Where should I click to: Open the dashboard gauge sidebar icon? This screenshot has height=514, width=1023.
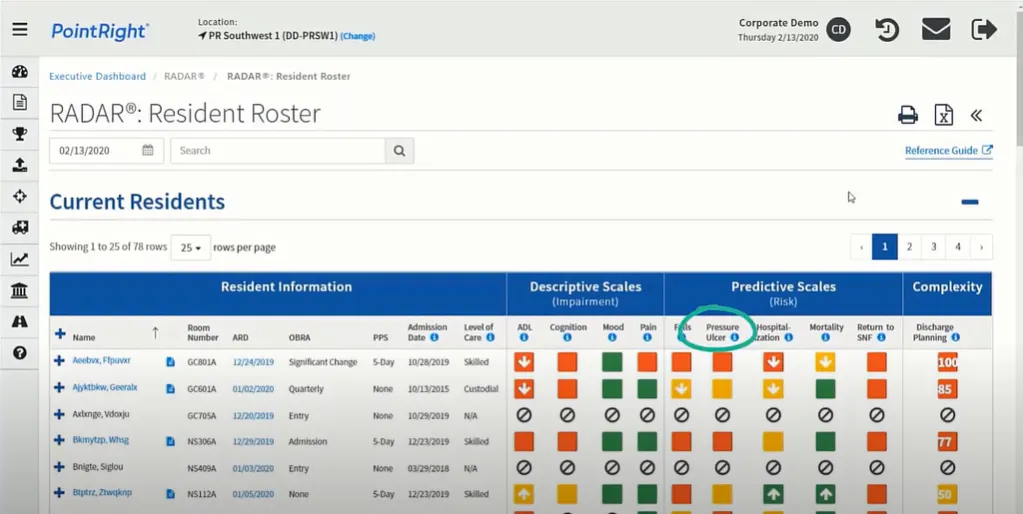[20, 72]
